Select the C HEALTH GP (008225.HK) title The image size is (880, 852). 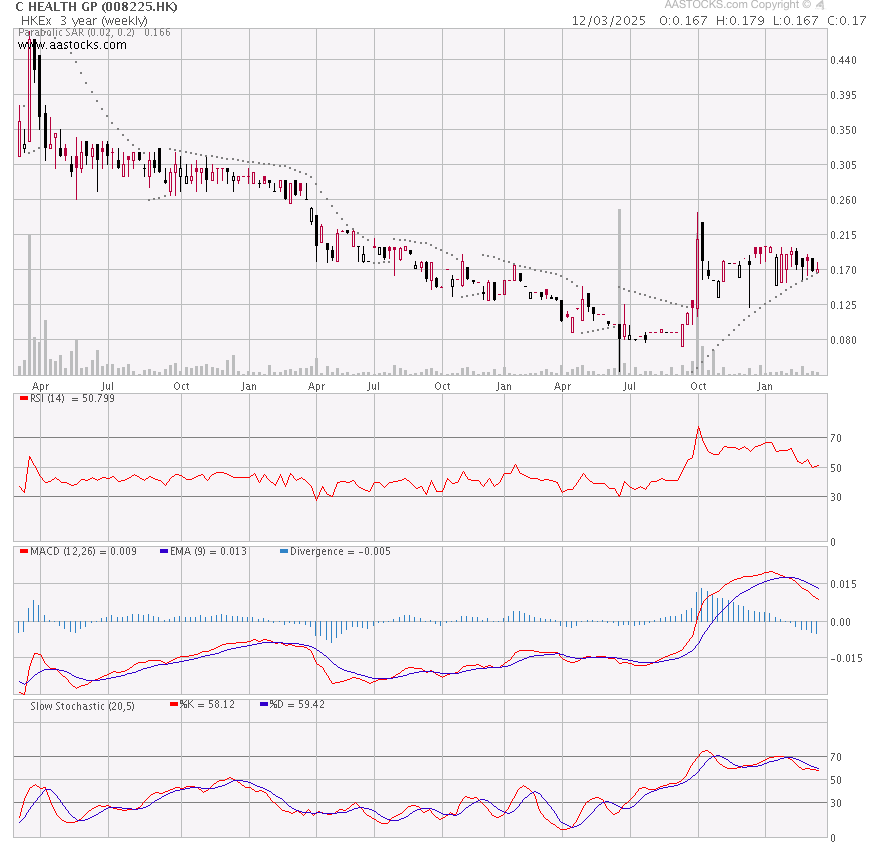(x=97, y=7)
